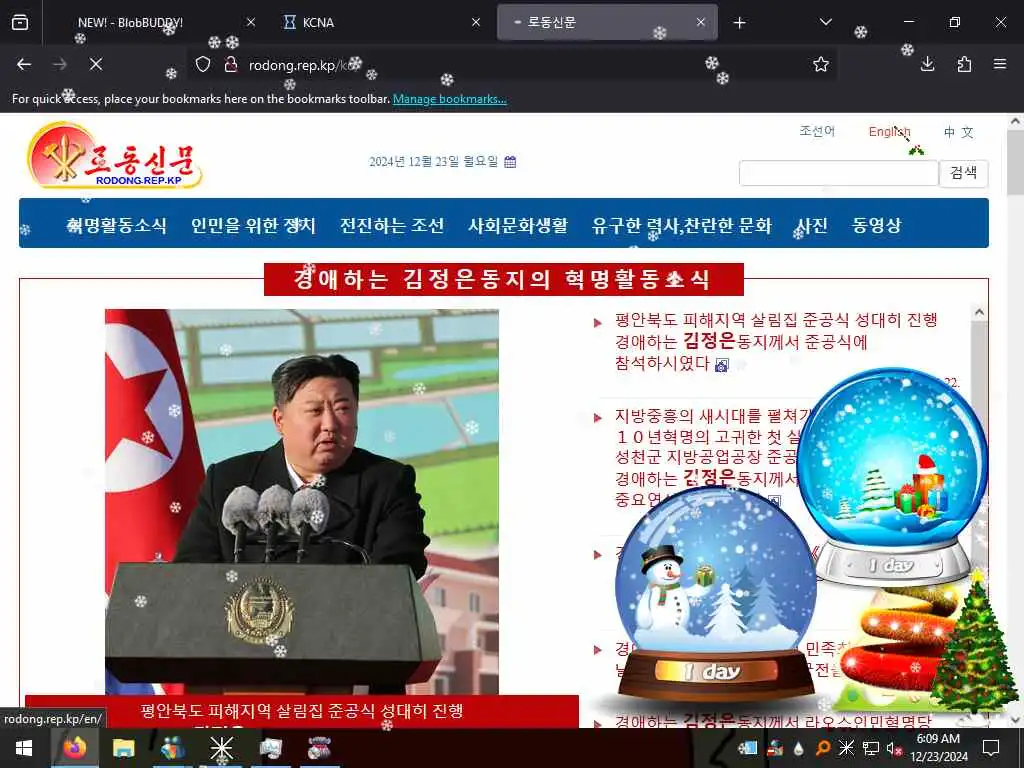Click the snowman snow globe widget
Image resolution: width=1024 pixels, height=768 pixels.
(x=716, y=593)
